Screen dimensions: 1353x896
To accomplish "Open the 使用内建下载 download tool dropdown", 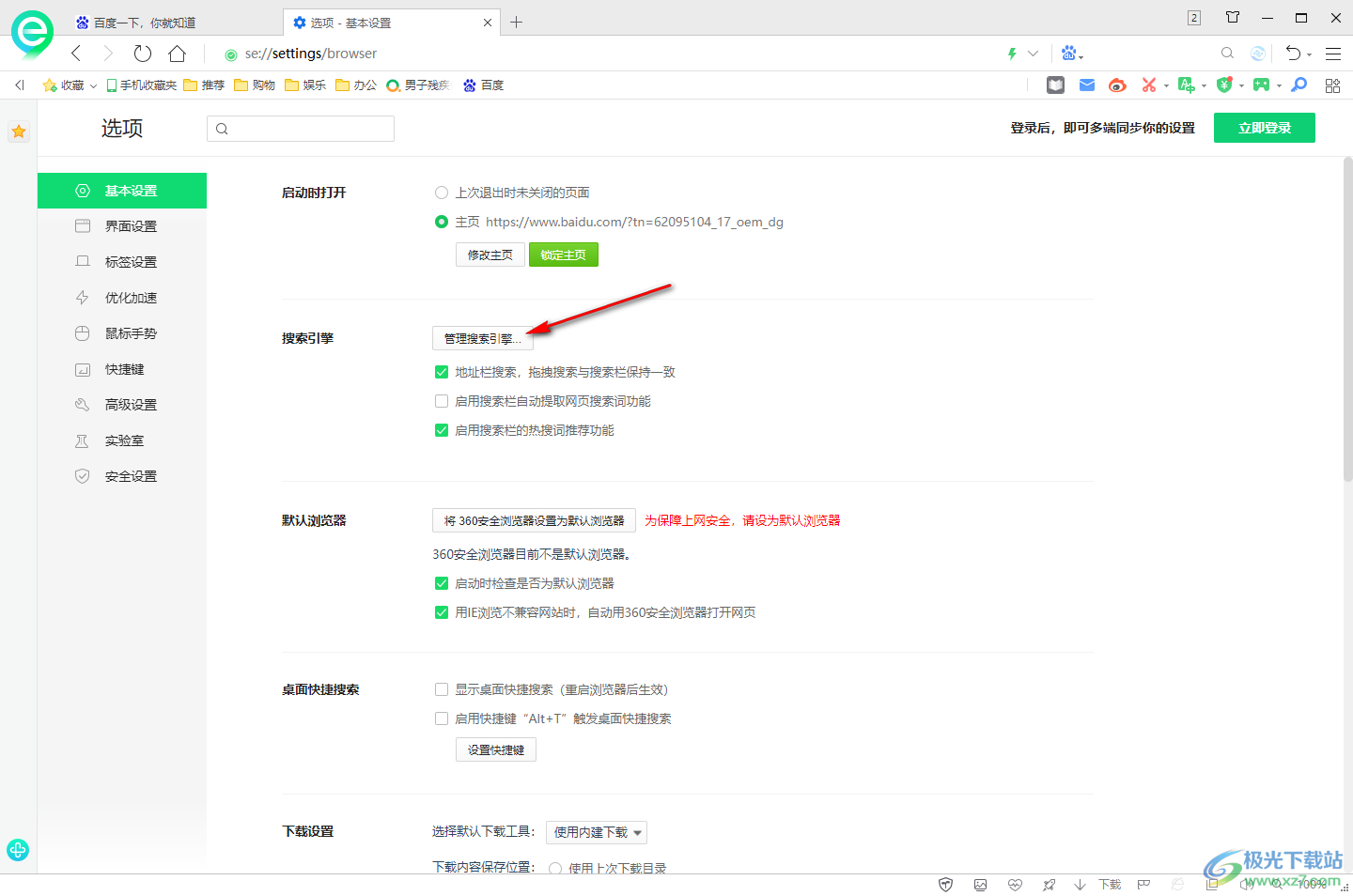I will [597, 832].
